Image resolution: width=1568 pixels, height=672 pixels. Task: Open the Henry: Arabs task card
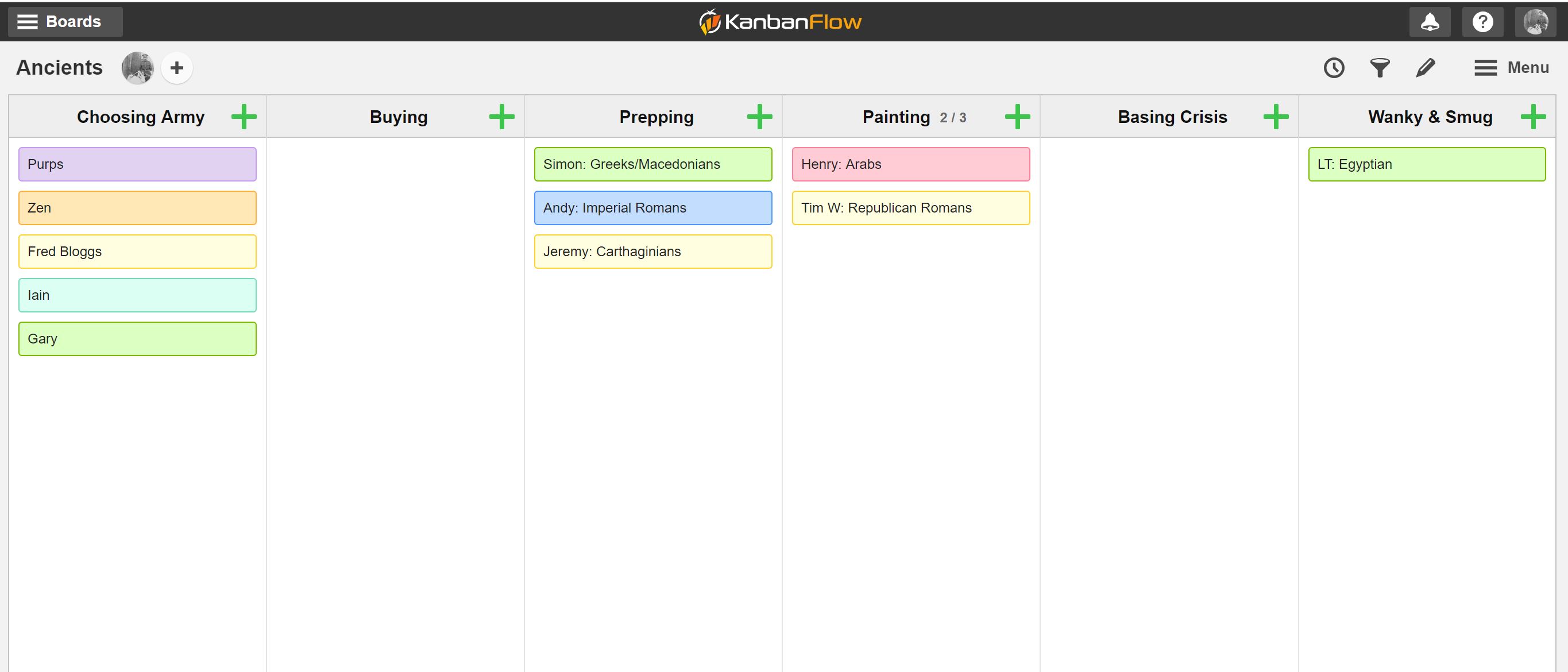[x=910, y=164]
